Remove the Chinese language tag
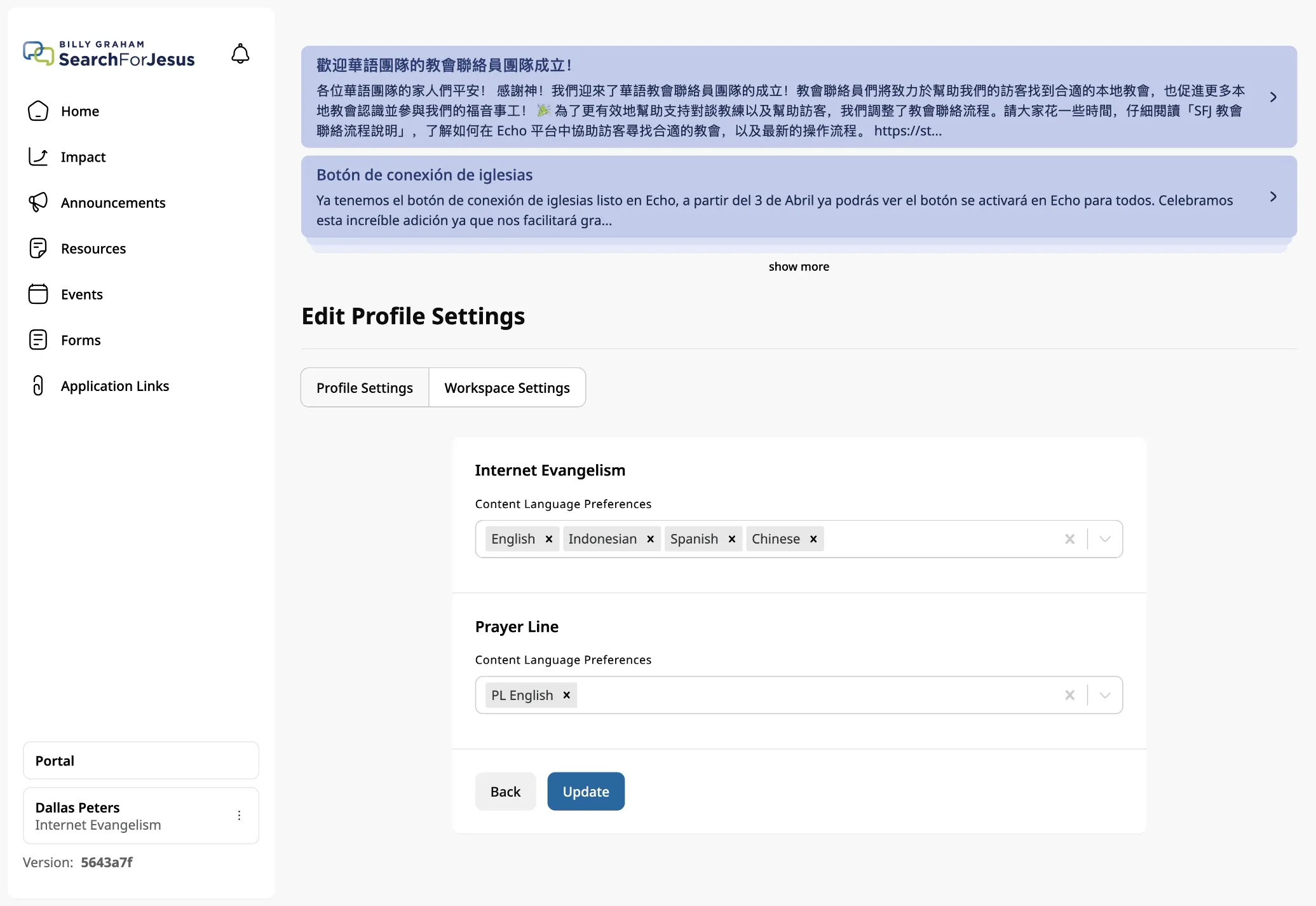The height and width of the screenshot is (906, 1316). click(x=813, y=539)
